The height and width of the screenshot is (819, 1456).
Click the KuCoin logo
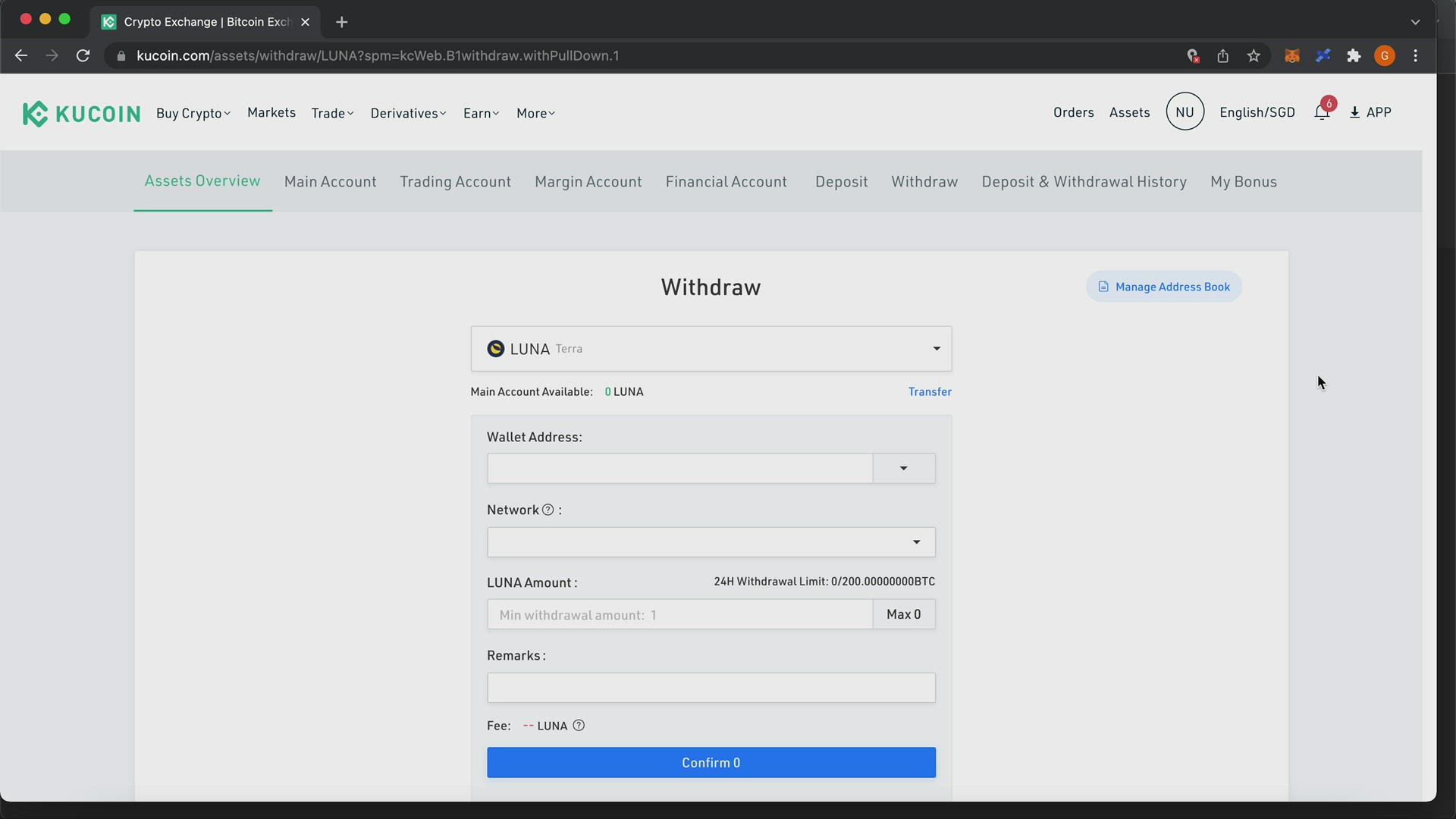pyautogui.click(x=81, y=114)
